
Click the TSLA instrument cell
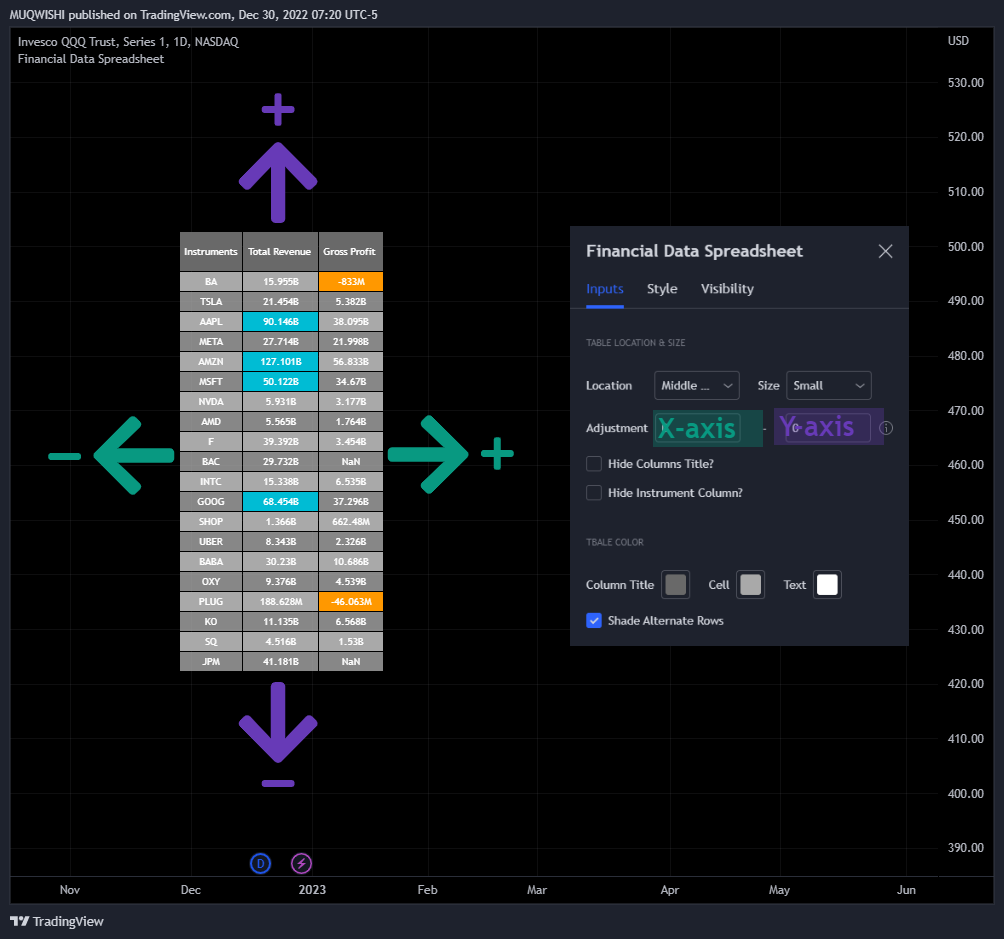tap(211, 302)
